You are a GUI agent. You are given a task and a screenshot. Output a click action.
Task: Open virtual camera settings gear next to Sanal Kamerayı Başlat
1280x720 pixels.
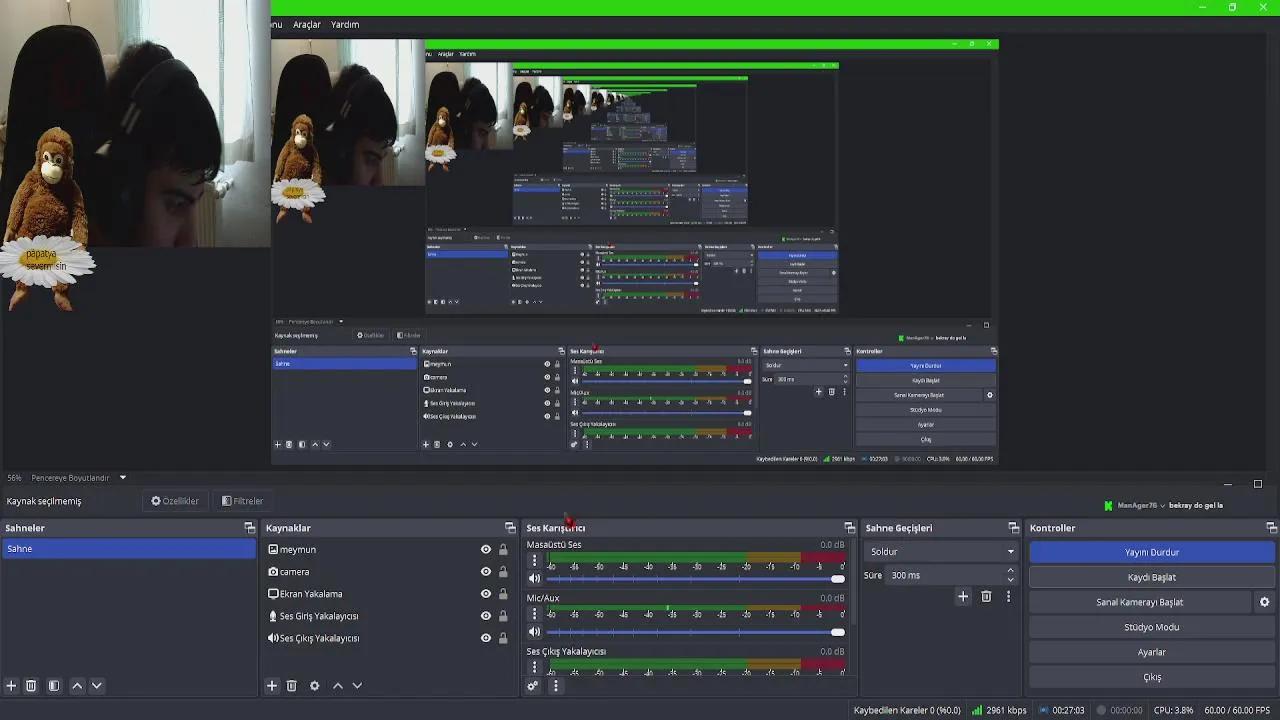point(1264,601)
